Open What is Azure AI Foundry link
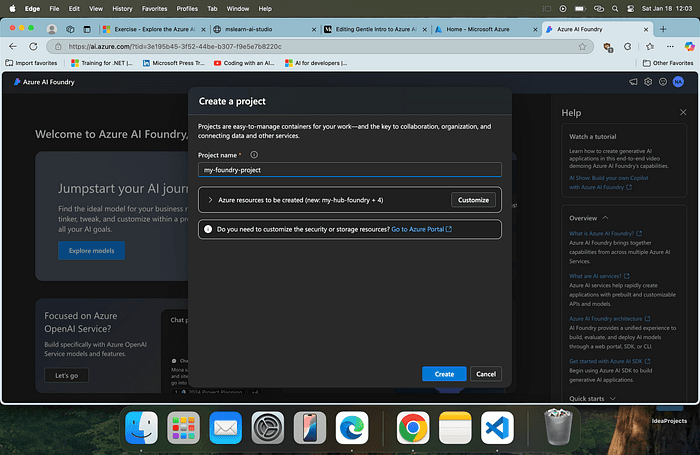 [605, 233]
